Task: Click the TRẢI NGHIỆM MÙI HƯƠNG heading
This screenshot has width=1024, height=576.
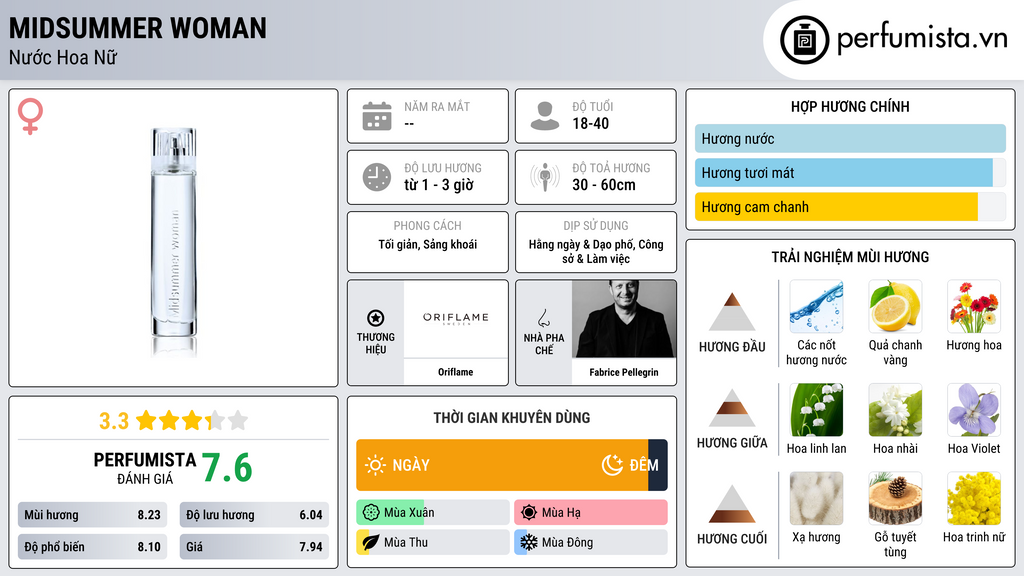Action: pos(850,257)
